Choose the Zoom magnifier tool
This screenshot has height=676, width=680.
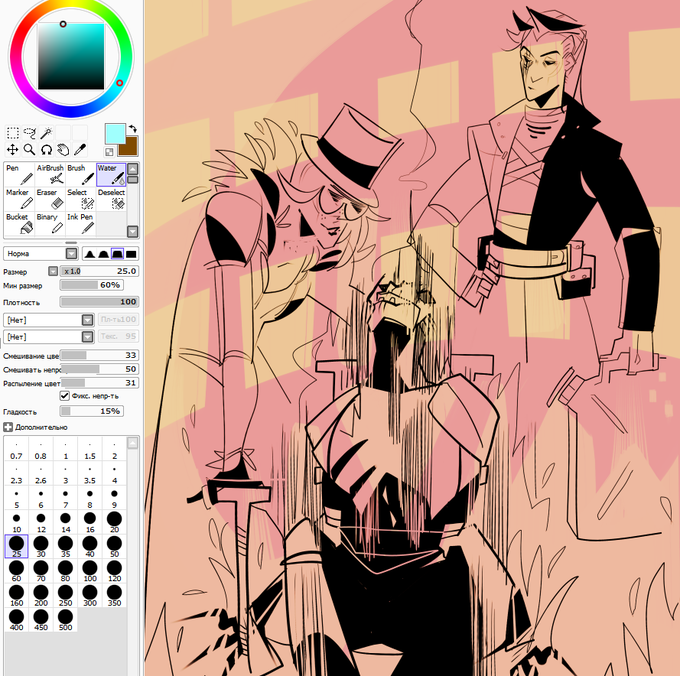tap(29, 150)
